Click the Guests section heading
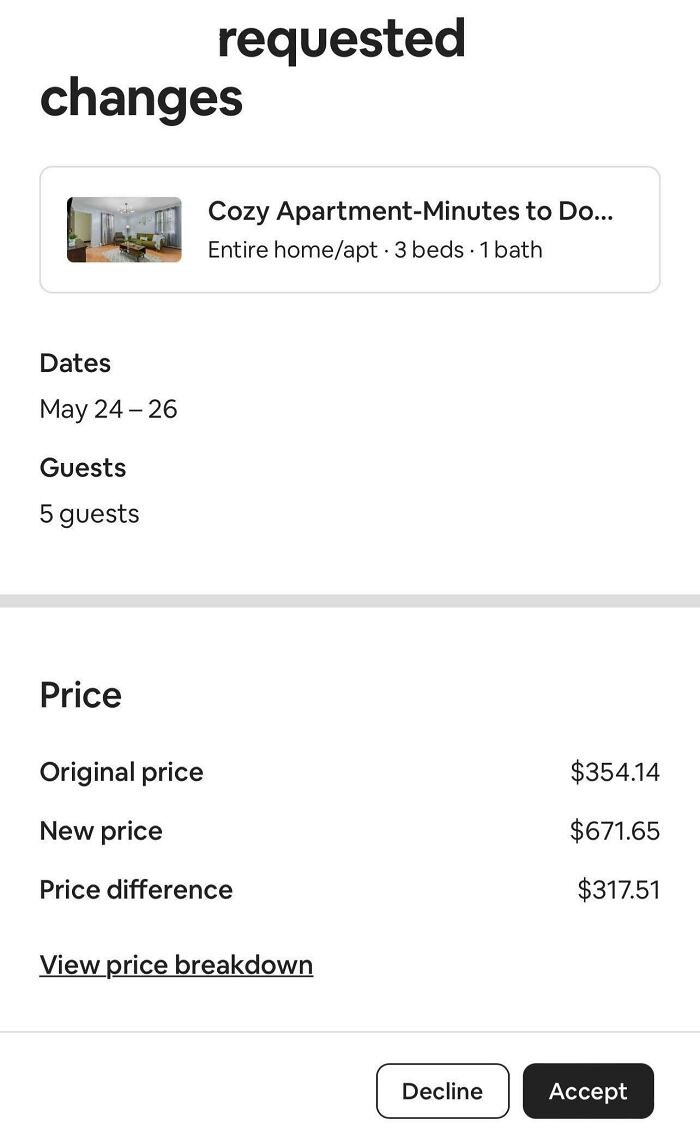This screenshot has width=700, height=1136. point(83,468)
